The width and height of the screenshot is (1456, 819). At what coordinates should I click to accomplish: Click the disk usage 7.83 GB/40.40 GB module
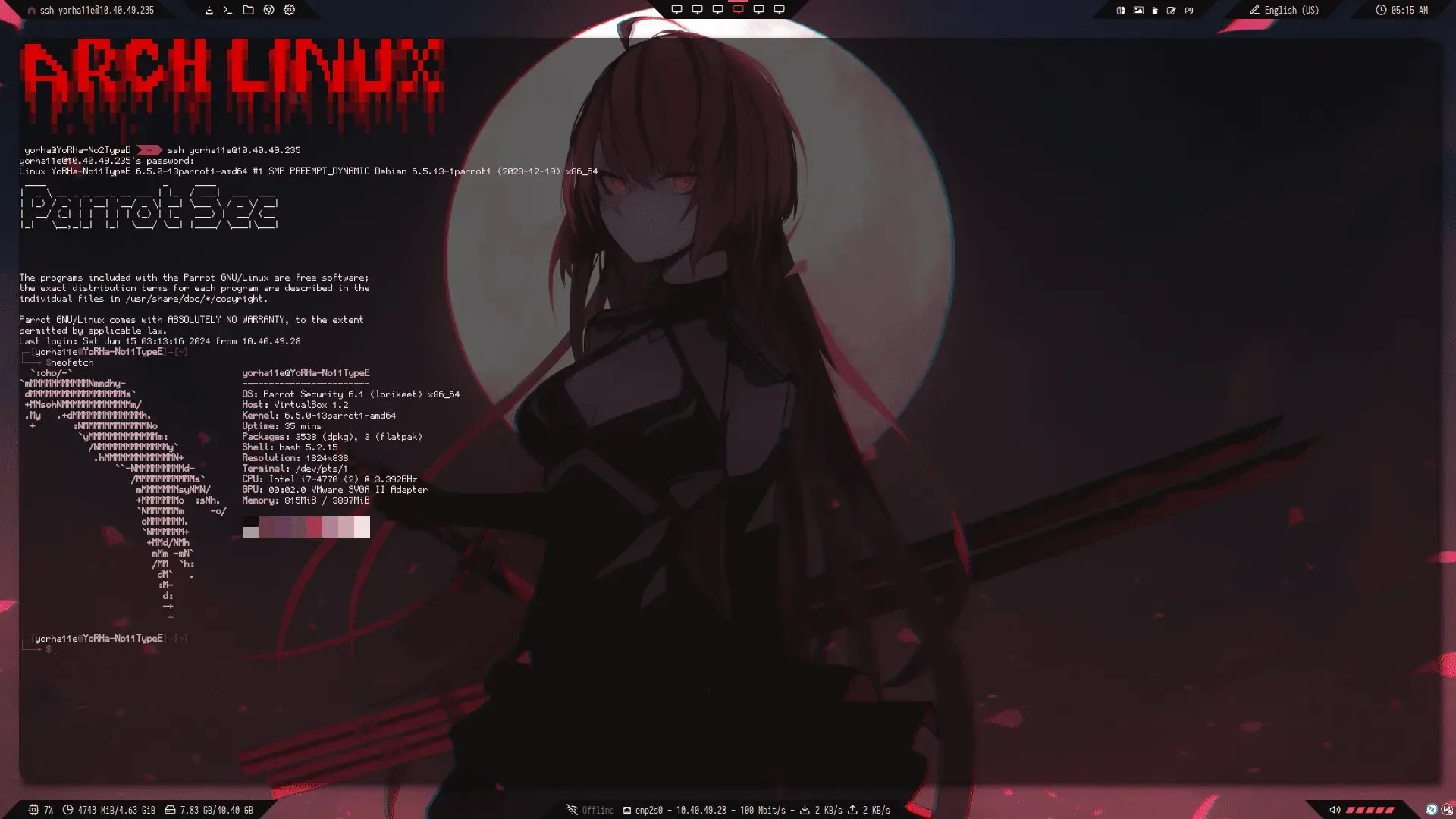(209, 810)
